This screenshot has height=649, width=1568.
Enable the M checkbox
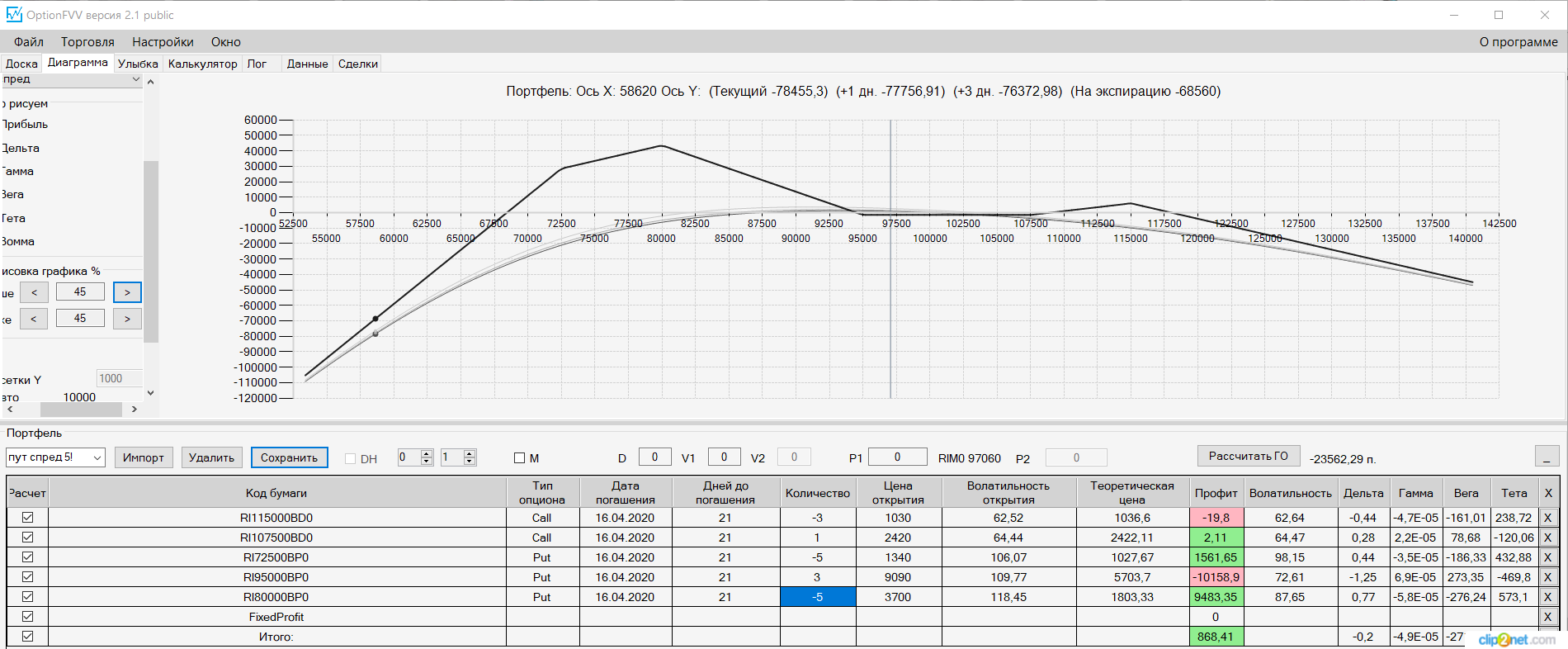click(x=519, y=458)
